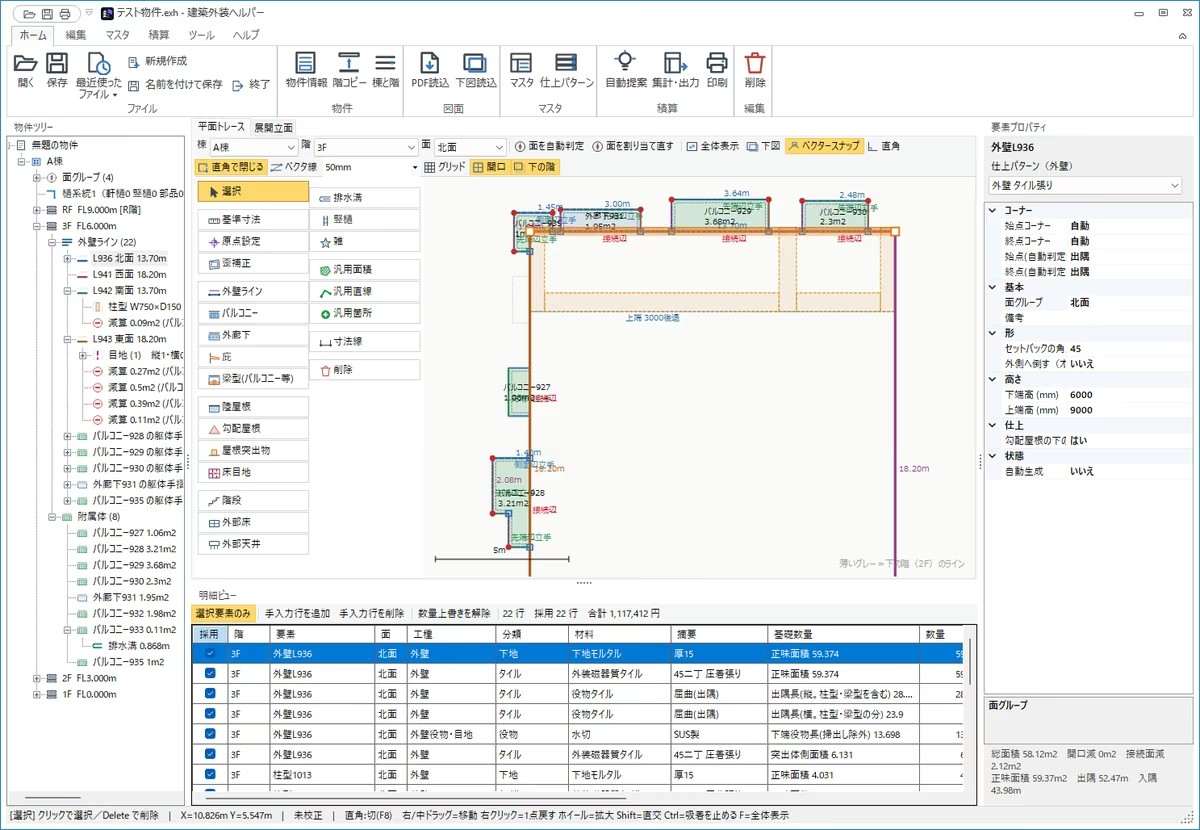Open the ヘルプ ribbon tab

246,35
